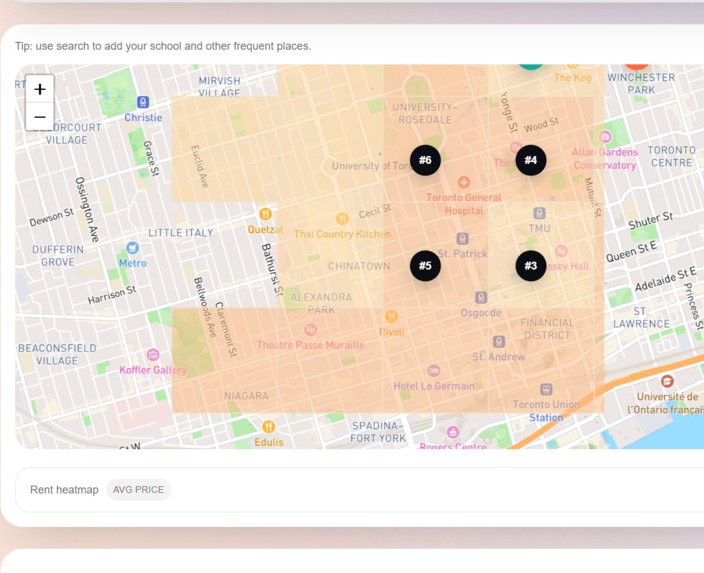Click the St. Andrew station icon
704x573 pixels.
tap(498, 342)
